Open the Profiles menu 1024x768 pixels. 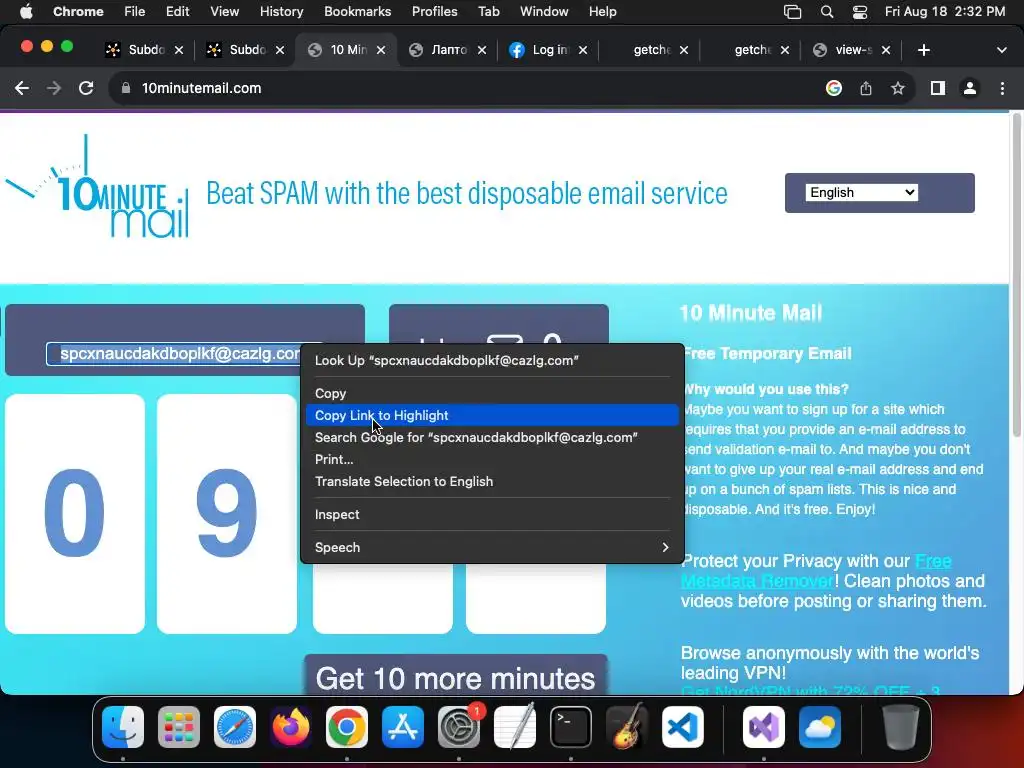pos(434,12)
